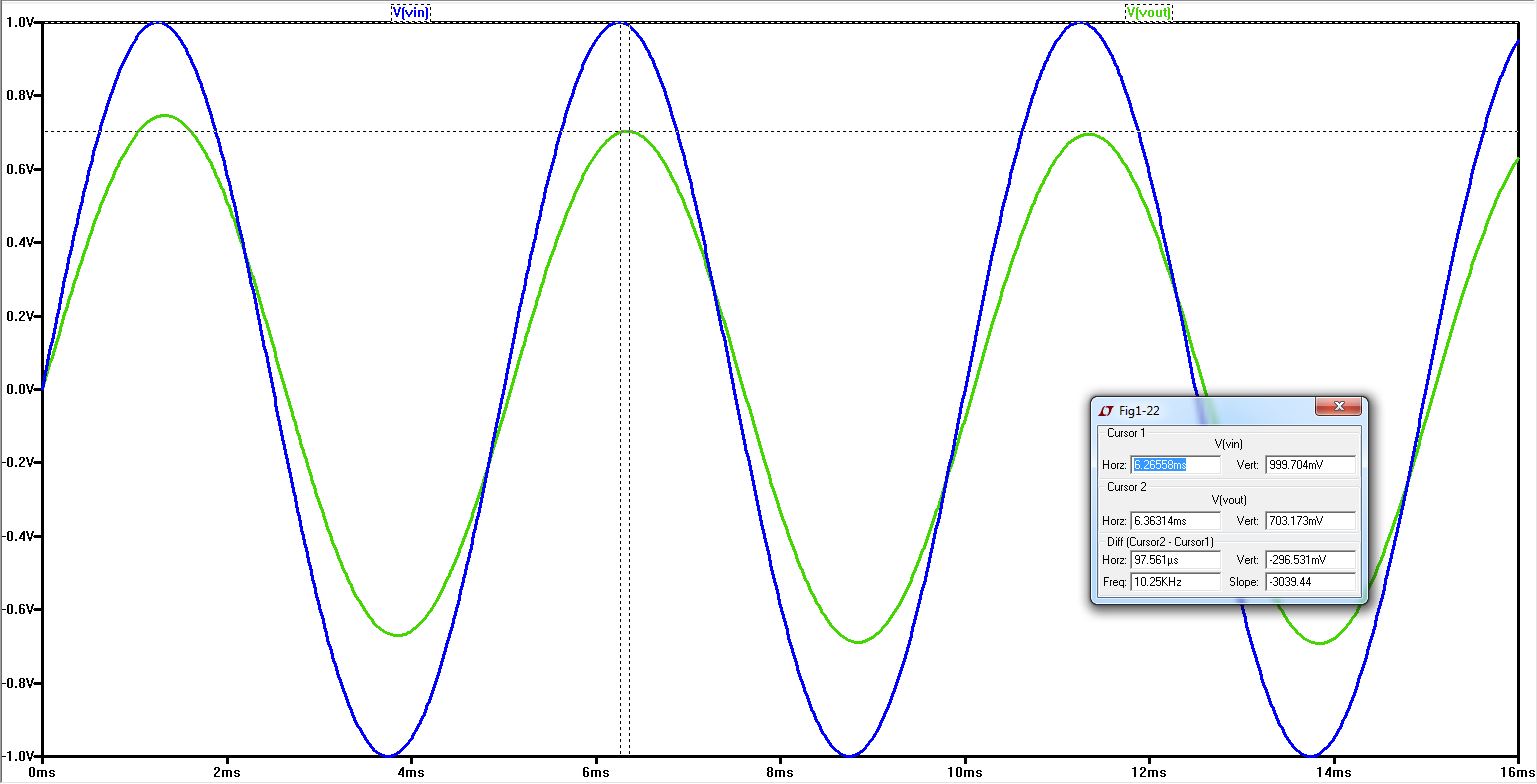Click the V(vout) trace label
The height and width of the screenshot is (784, 1537).
1147,12
